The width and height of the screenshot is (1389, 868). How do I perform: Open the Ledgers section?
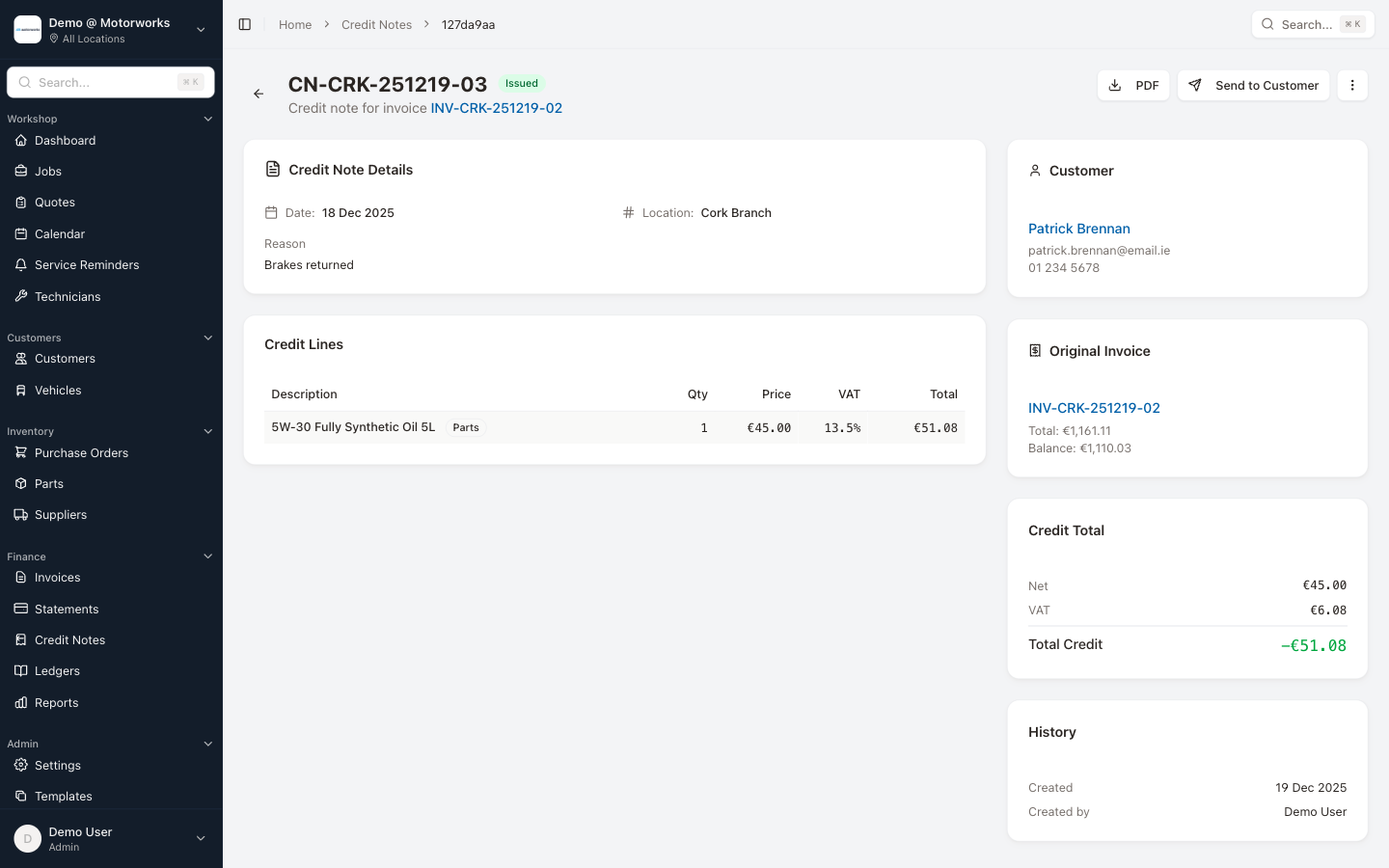(57, 670)
